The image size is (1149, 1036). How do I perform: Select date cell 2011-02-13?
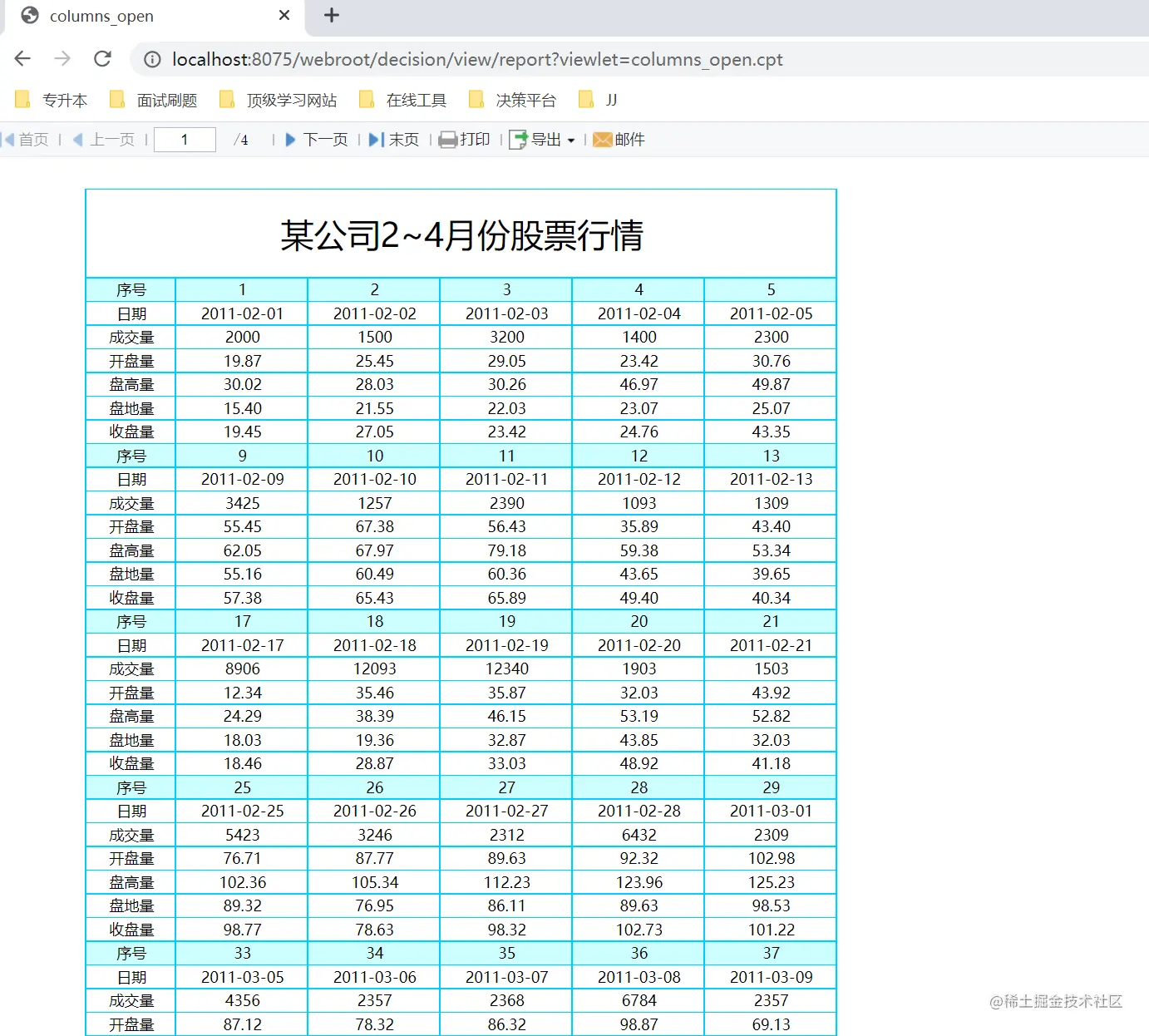coord(771,479)
